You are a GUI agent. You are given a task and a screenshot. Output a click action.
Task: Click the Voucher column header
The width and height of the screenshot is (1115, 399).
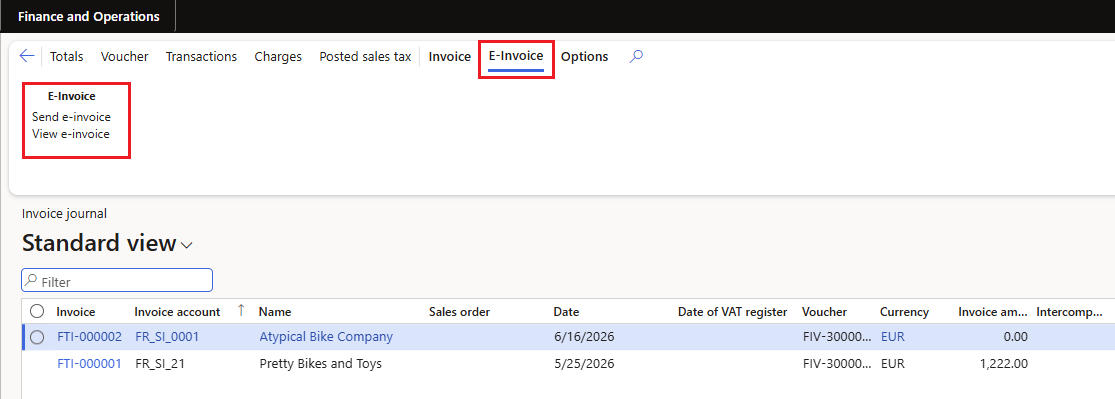[824, 312]
